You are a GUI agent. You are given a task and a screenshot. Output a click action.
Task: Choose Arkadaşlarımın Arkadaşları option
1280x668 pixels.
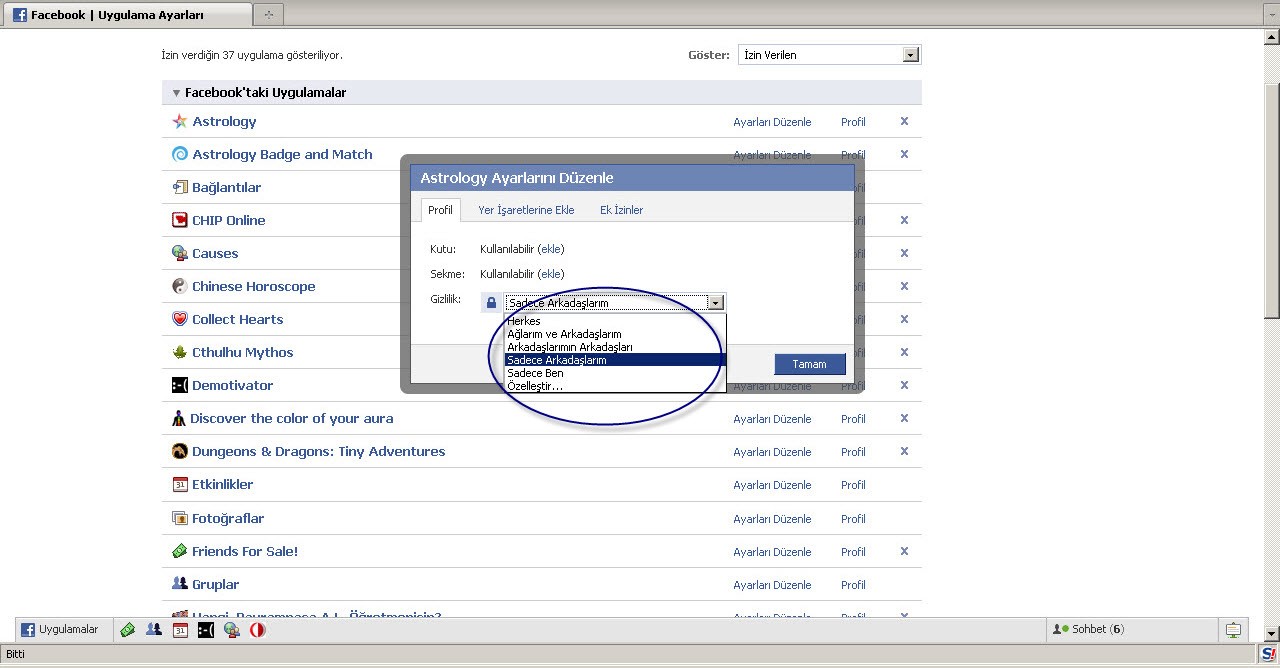tap(615, 347)
